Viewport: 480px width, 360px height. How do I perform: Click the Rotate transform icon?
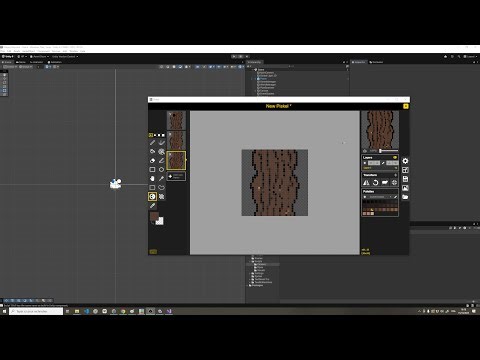[x=376, y=183]
